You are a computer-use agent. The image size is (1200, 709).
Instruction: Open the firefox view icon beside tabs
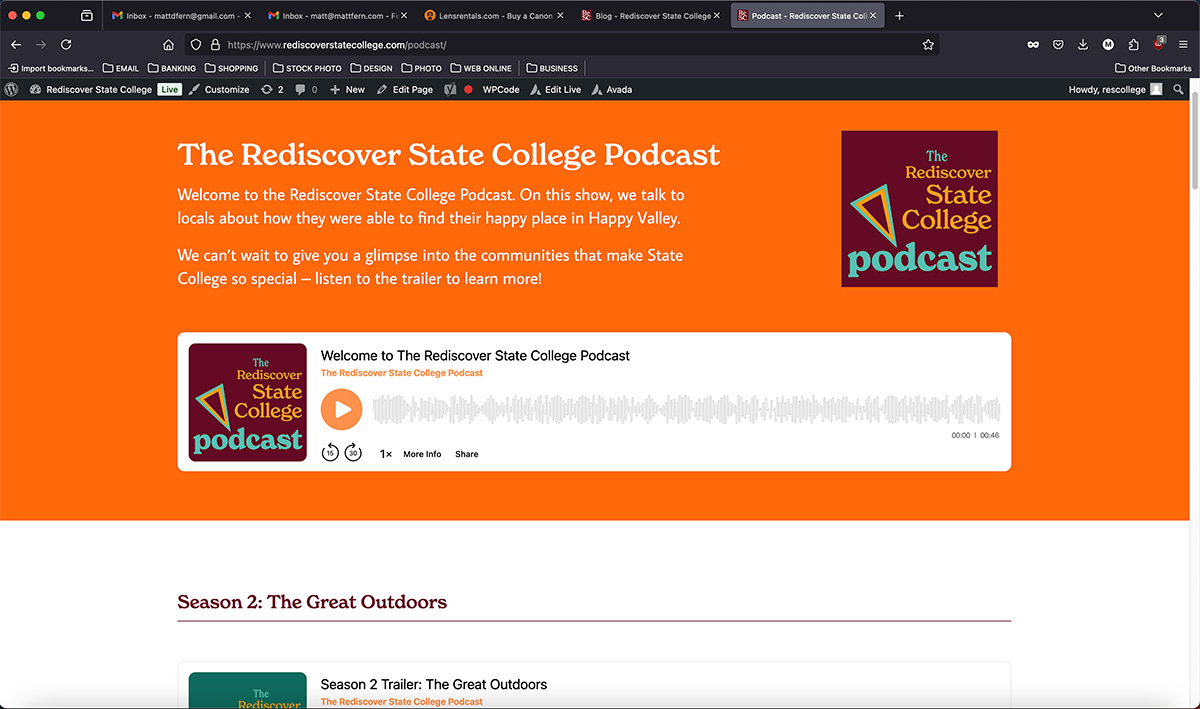click(x=87, y=16)
